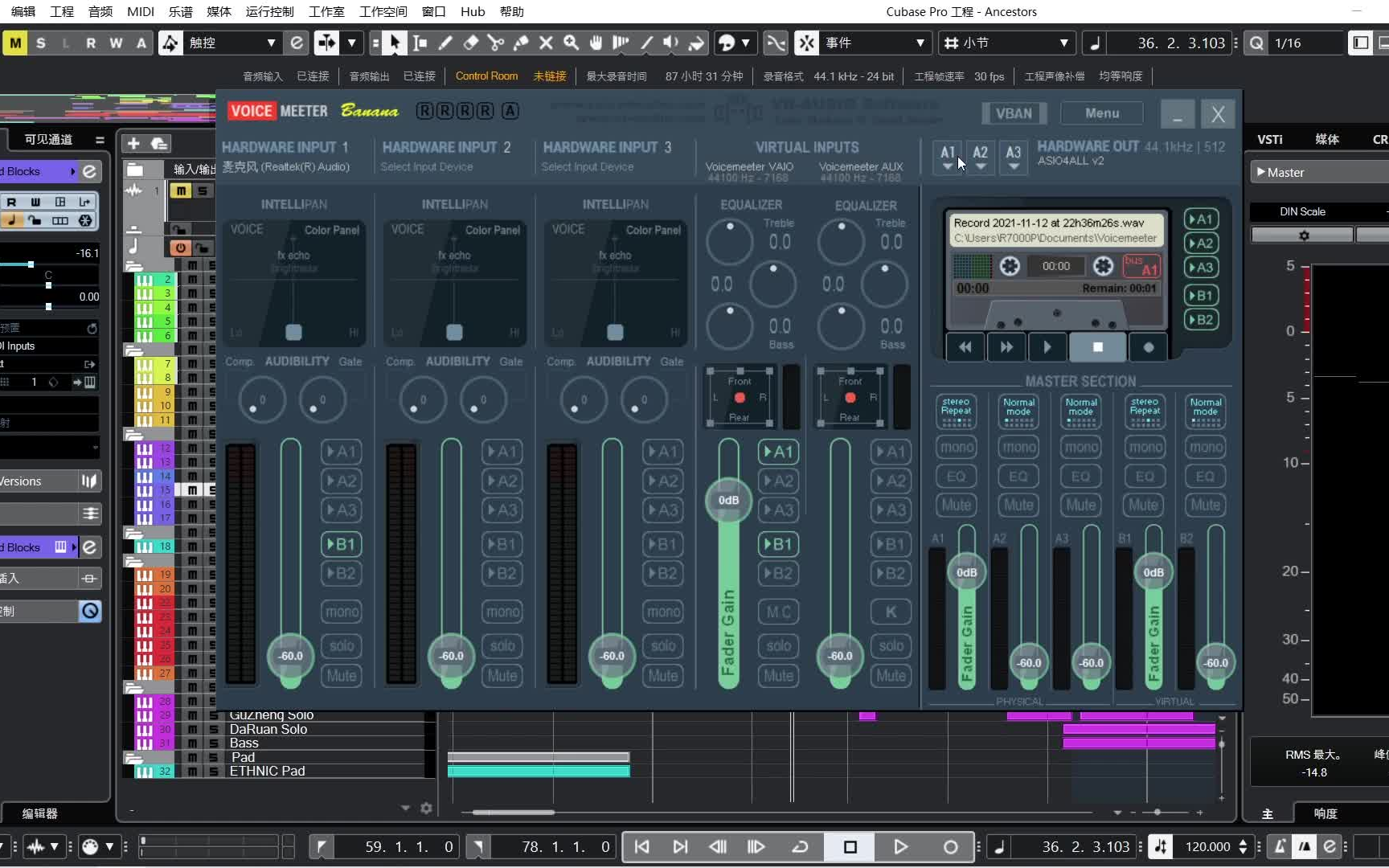Select the Erase tool in Cubase toolbar

click(x=471, y=43)
